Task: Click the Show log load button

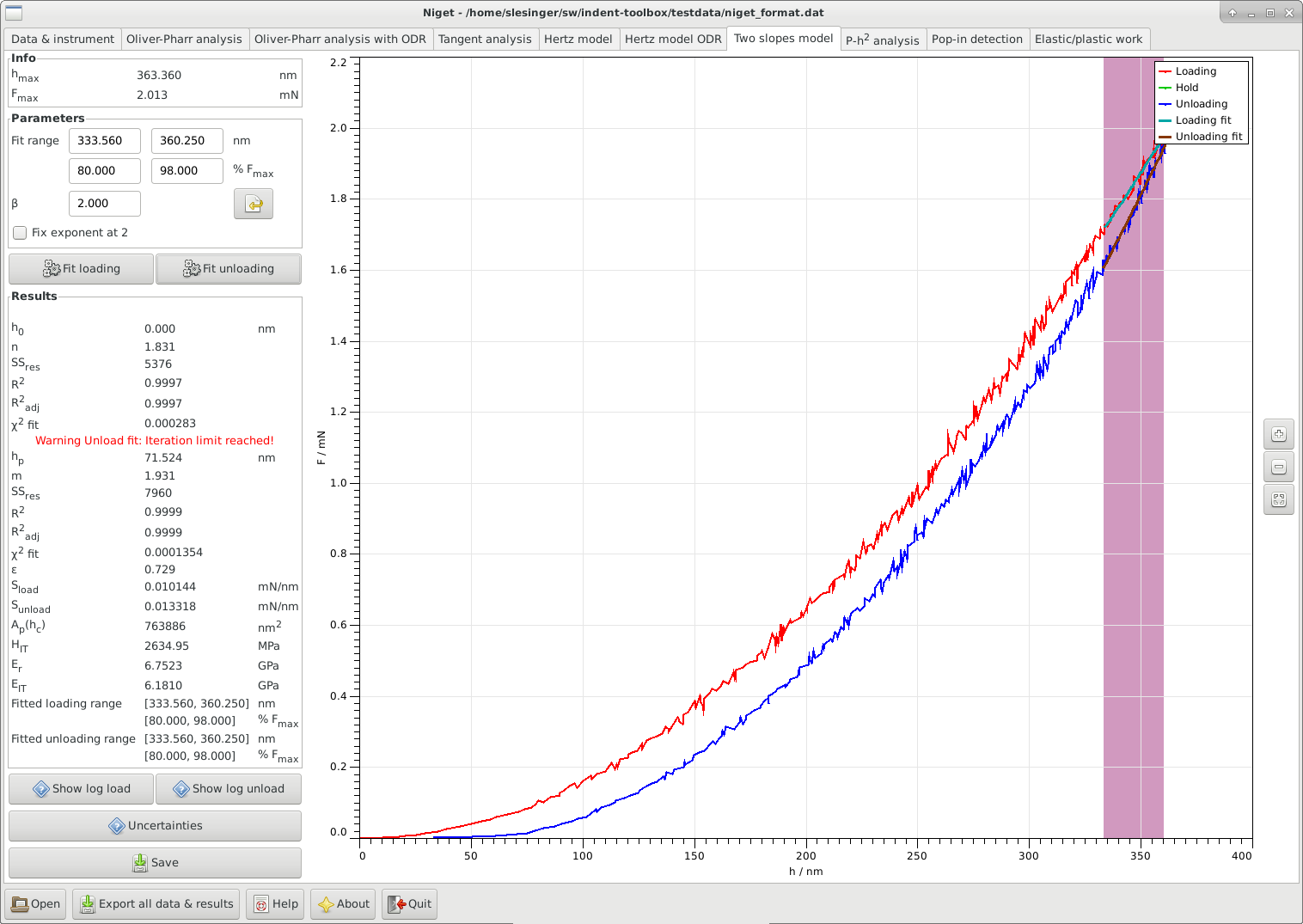Action: (82, 789)
